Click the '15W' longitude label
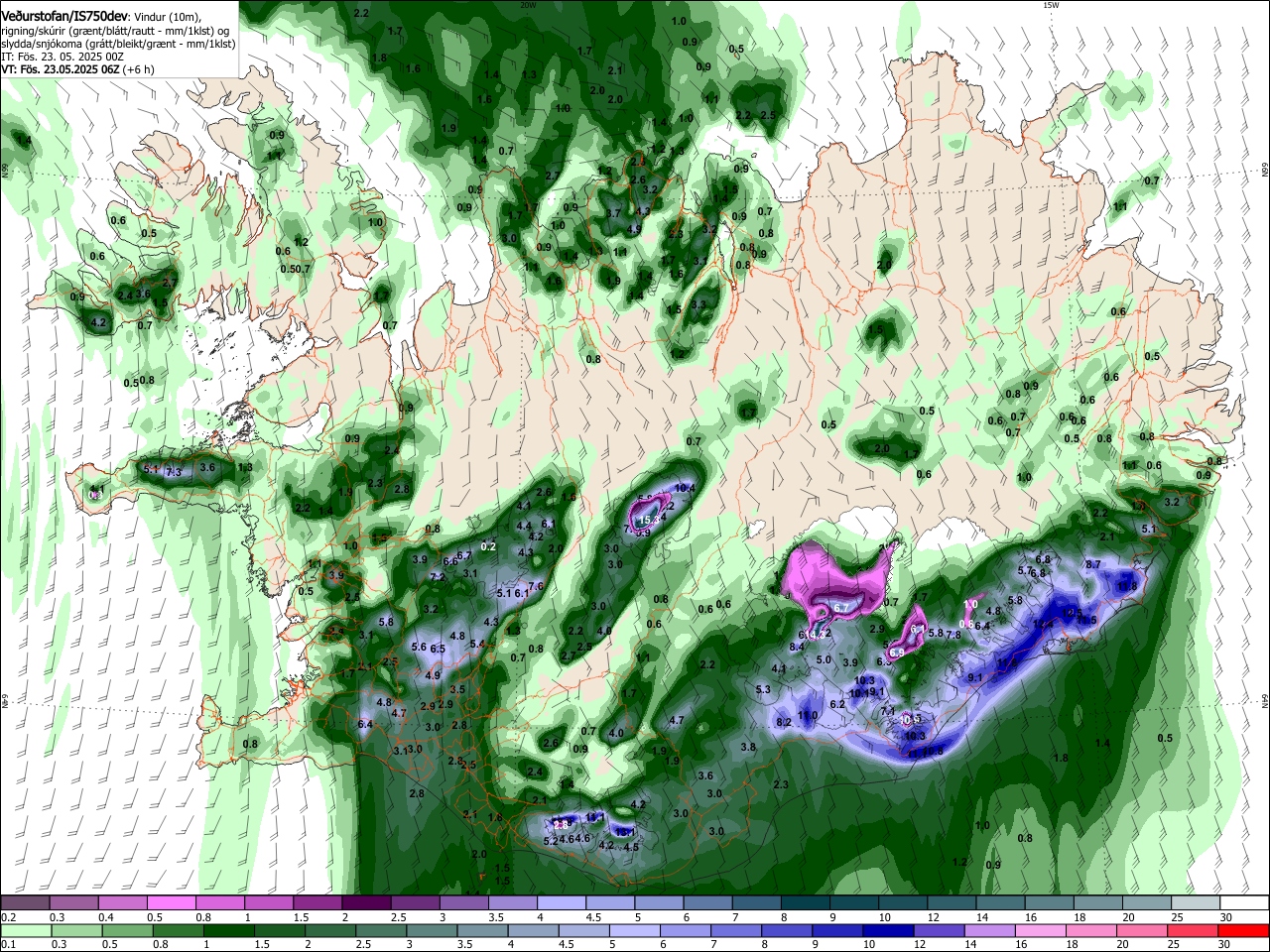The width and height of the screenshot is (1270, 952). click(1051, 5)
